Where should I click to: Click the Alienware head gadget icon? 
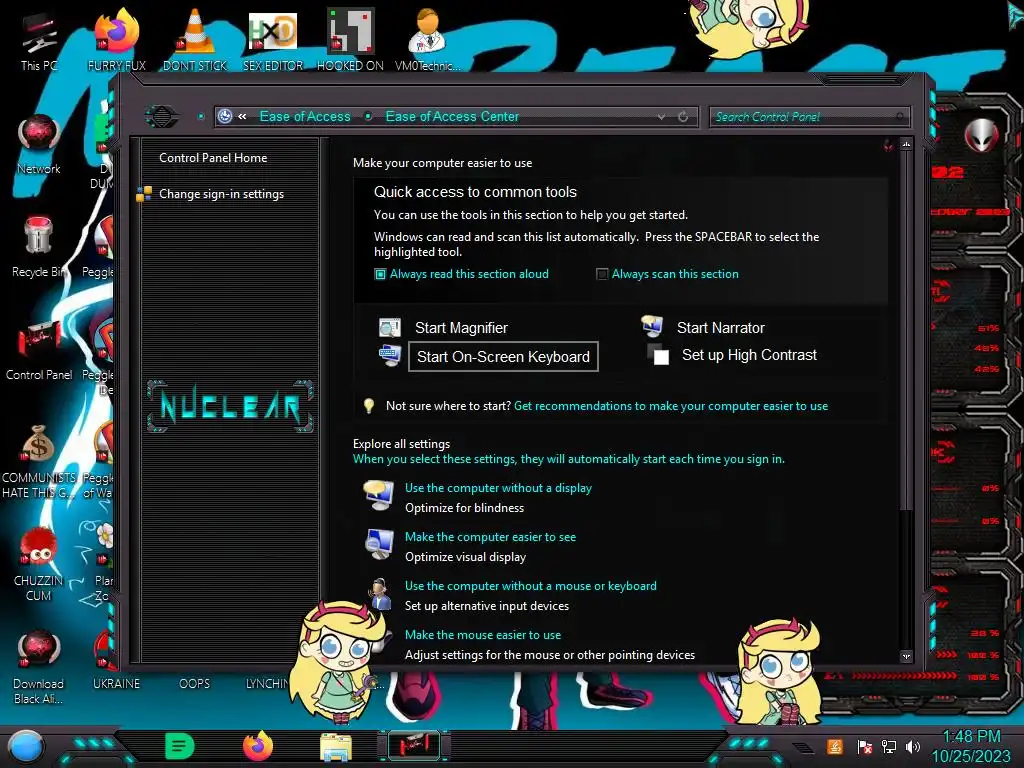coord(981,136)
